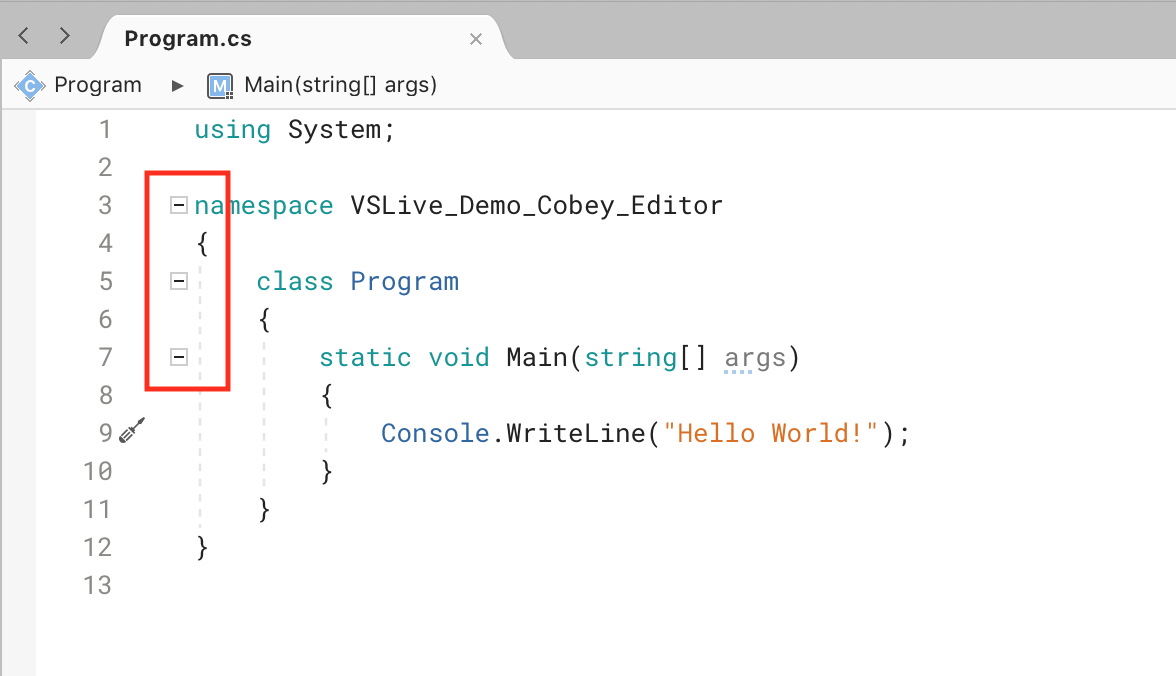This screenshot has height=676, width=1176.
Task: Click the 'void' keyword
Action: 458,357
